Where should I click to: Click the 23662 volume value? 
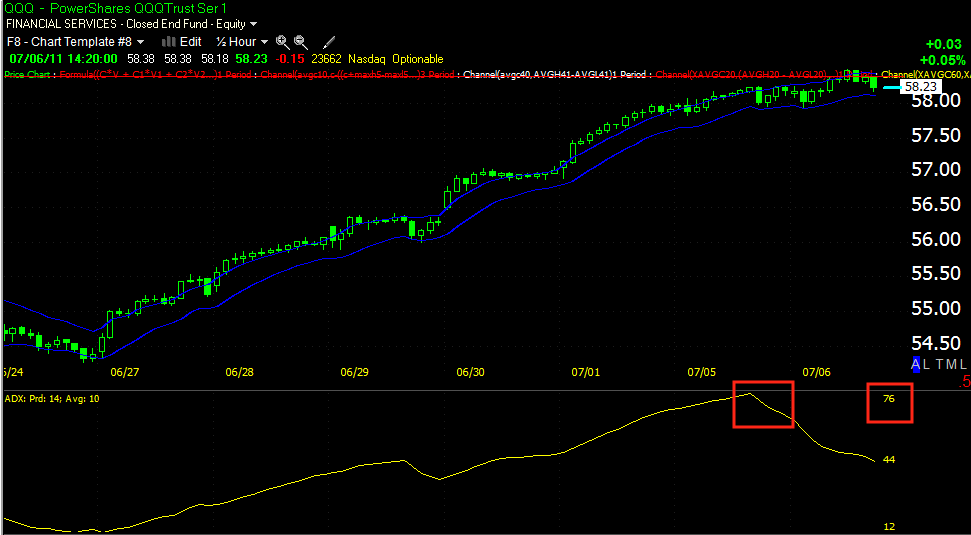pyautogui.click(x=325, y=59)
